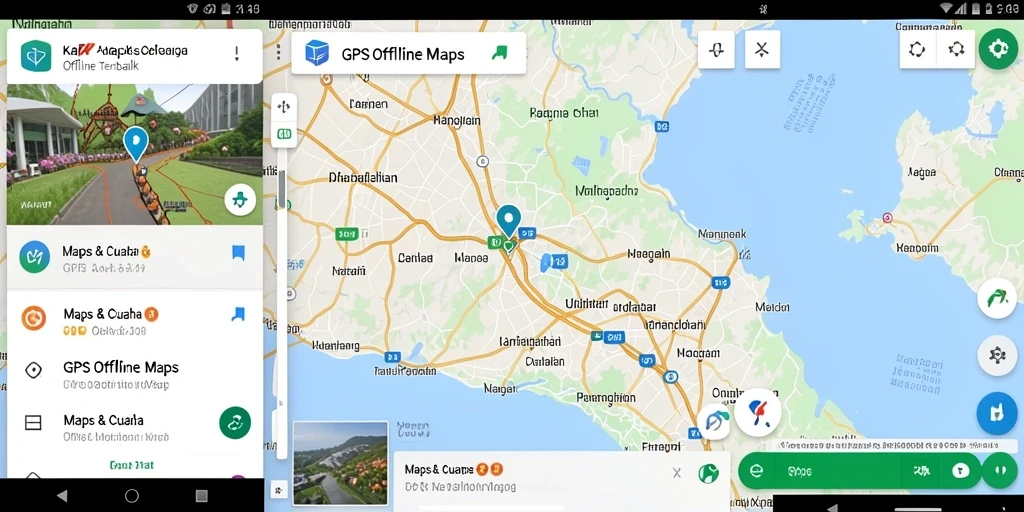Tap the small icon below the scrollbar
Image resolution: width=1024 pixels, height=512 pixels.
click(x=279, y=489)
